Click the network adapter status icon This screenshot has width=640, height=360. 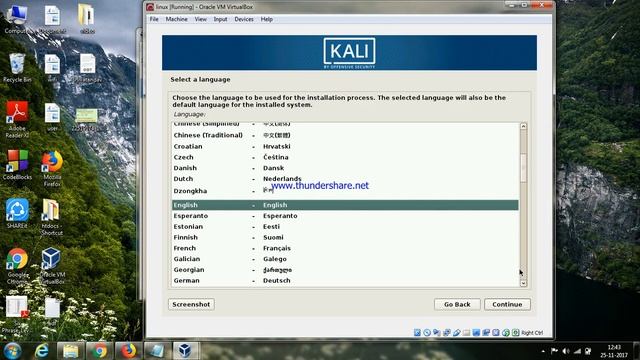click(x=447, y=333)
